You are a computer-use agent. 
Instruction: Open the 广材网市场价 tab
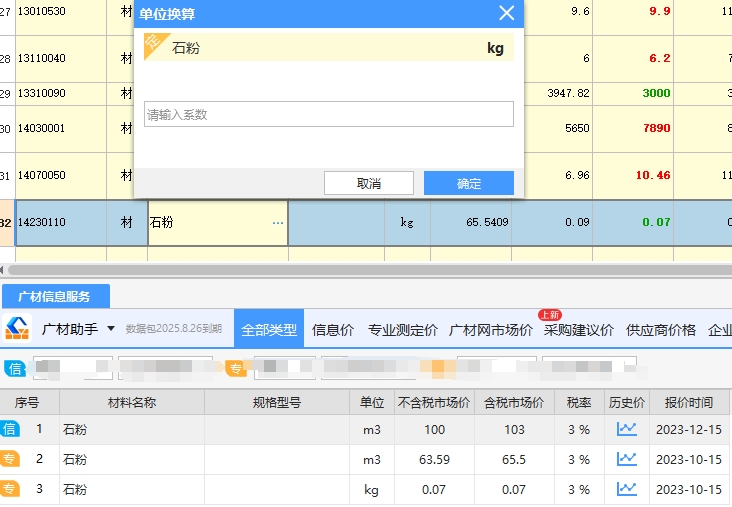491,330
